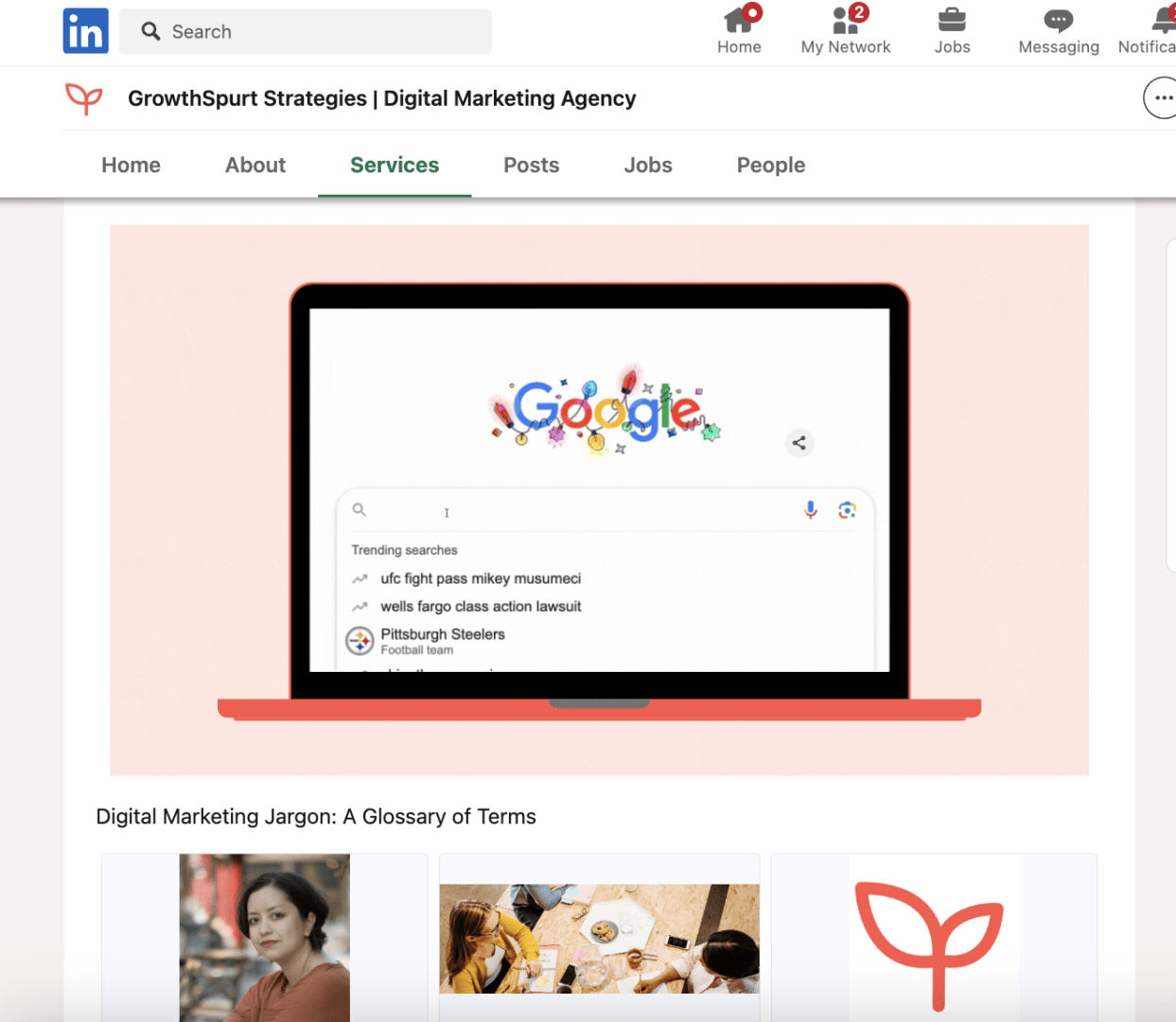The height and width of the screenshot is (1022, 1176).
Task: Open the Jobs briefcase in top navigation
Action: tap(952, 30)
